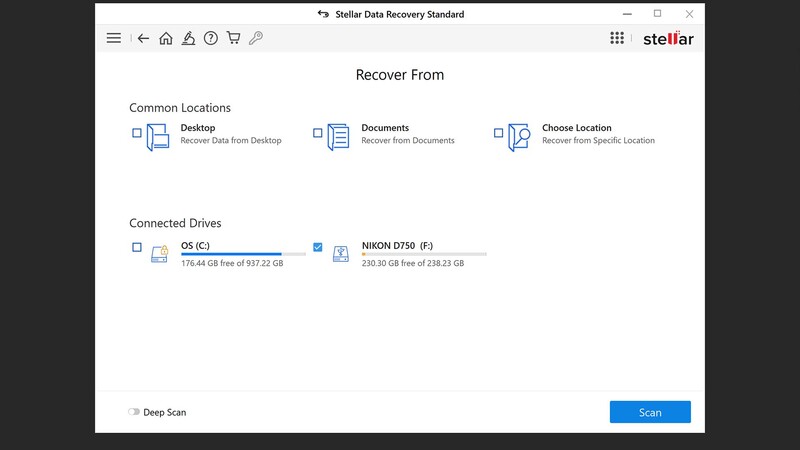This screenshot has width=800, height=450.
Task: Click the 'Common Locations' heading
Action: pos(180,108)
